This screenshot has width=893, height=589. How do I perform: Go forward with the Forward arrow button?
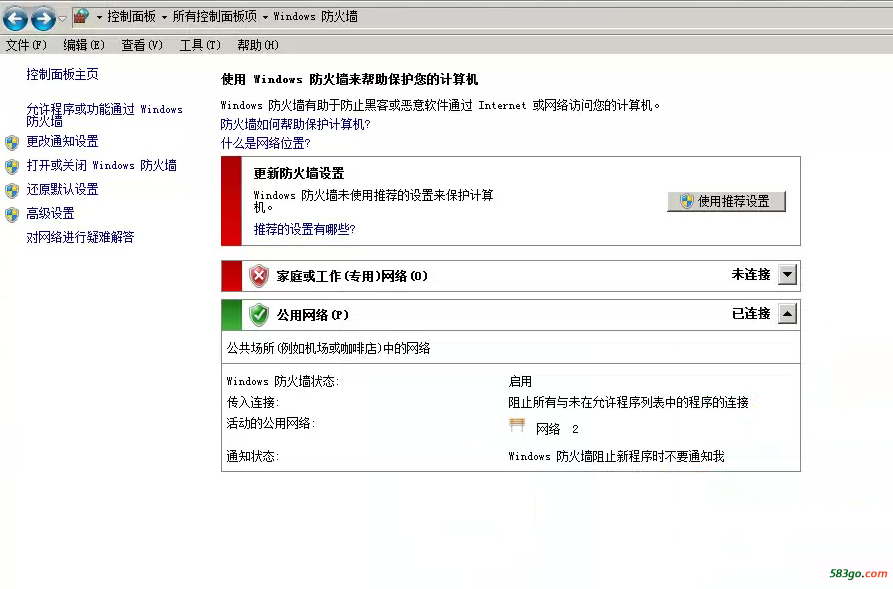pyautogui.click(x=43, y=18)
